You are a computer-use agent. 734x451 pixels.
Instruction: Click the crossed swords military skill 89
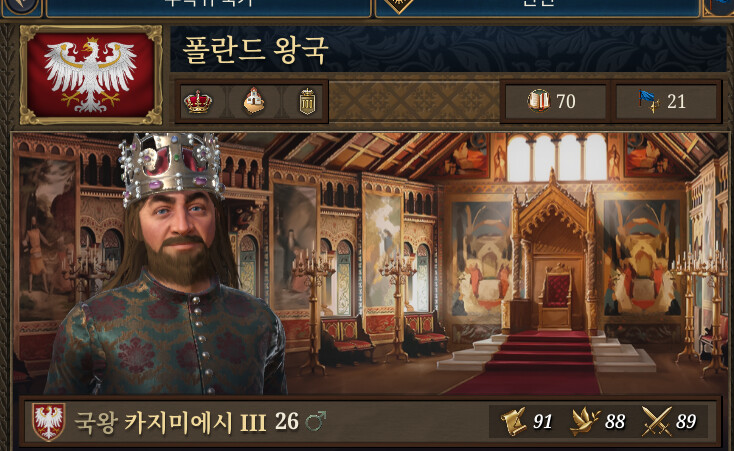(x=669, y=421)
